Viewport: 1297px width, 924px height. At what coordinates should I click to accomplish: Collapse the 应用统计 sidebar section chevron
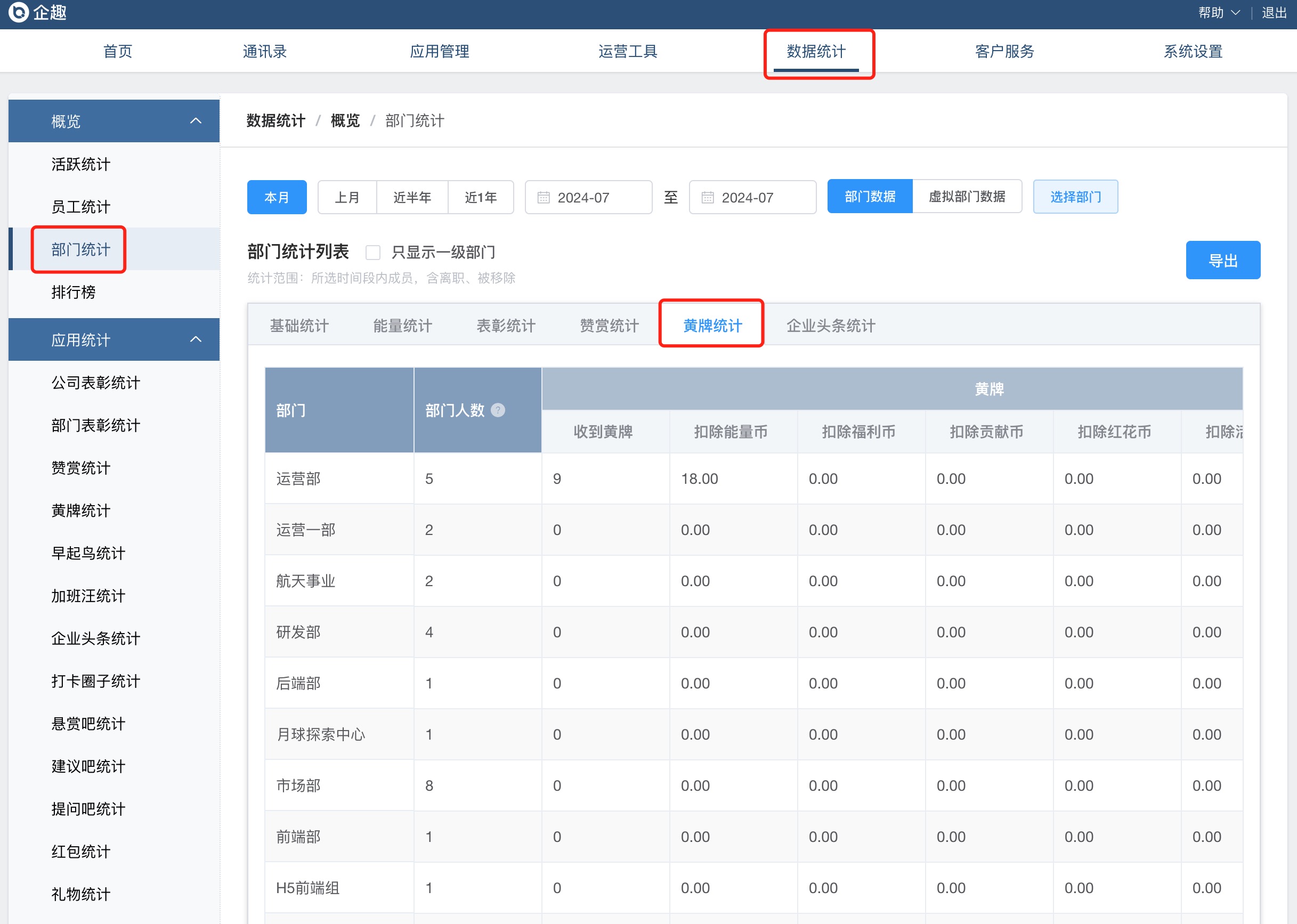[x=196, y=339]
